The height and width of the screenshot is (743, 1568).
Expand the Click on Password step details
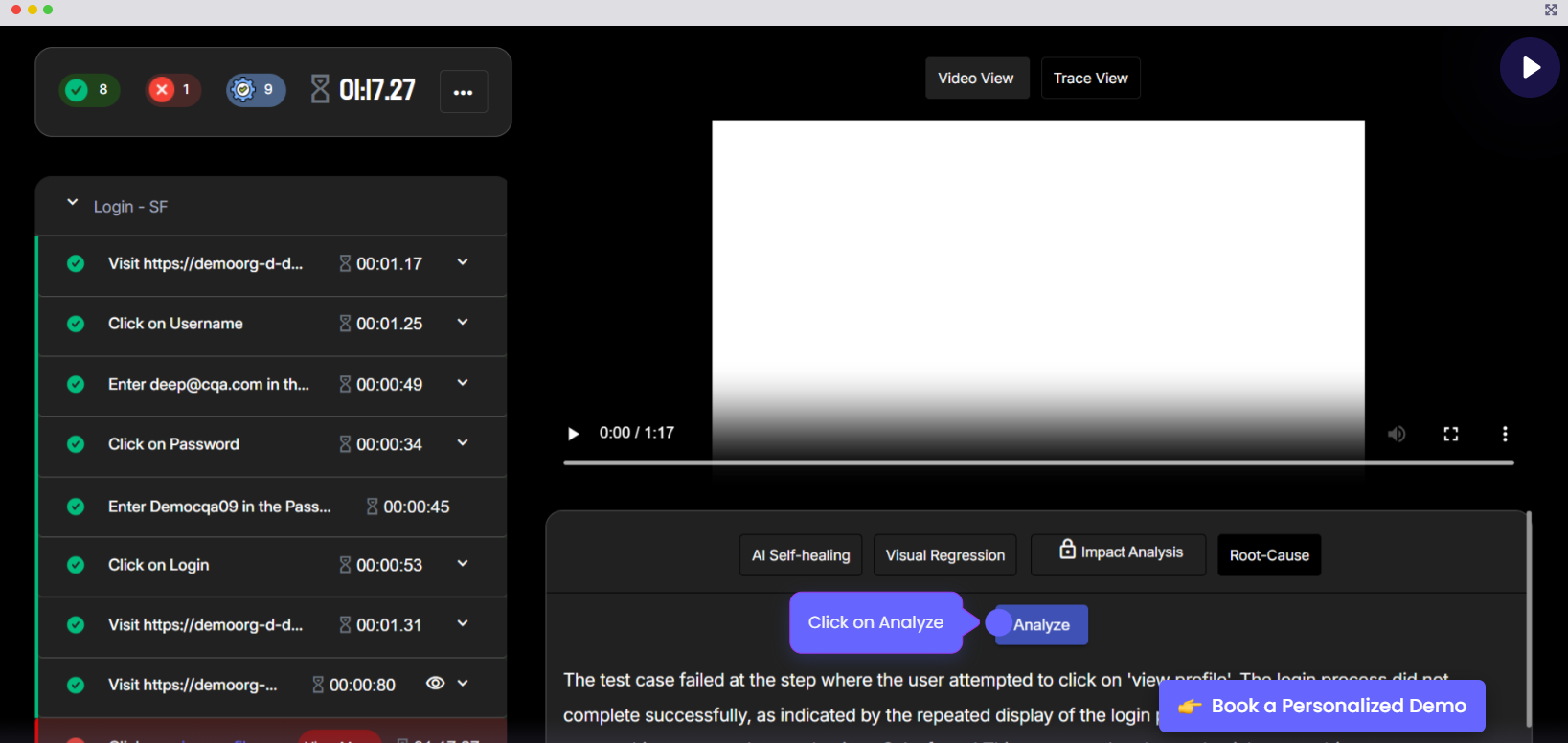463,443
